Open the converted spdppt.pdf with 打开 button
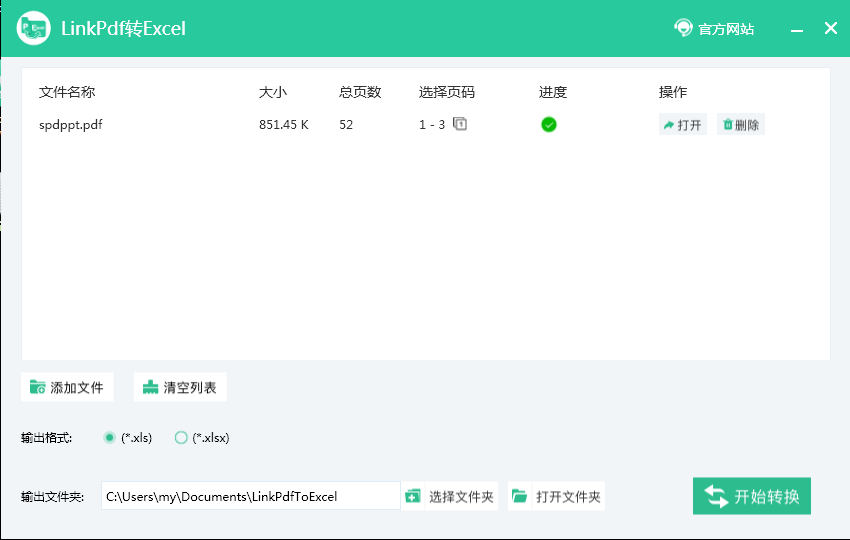The height and width of the screenshot is (540, 850). point(682,125)
